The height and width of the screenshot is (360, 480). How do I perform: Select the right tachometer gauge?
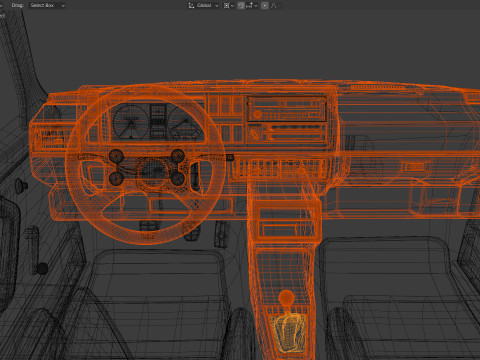185,122
